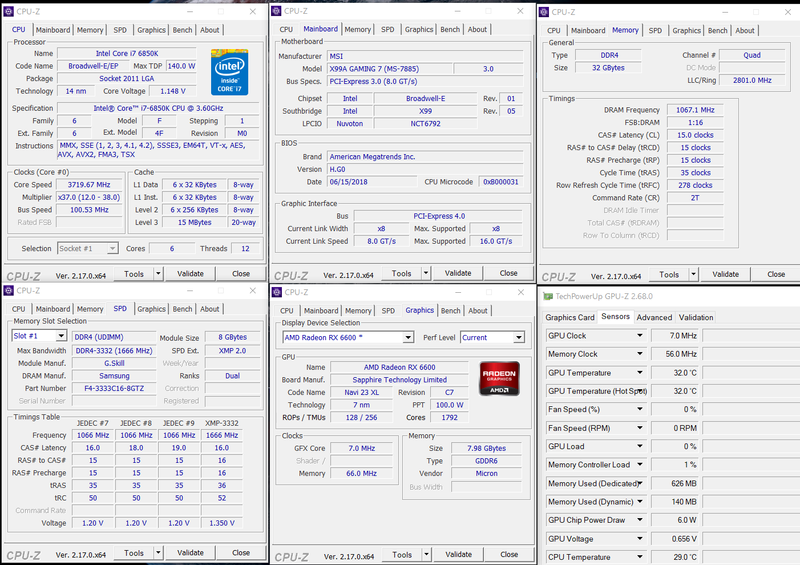Click the Memory Clock sensor graph bar

751,354
